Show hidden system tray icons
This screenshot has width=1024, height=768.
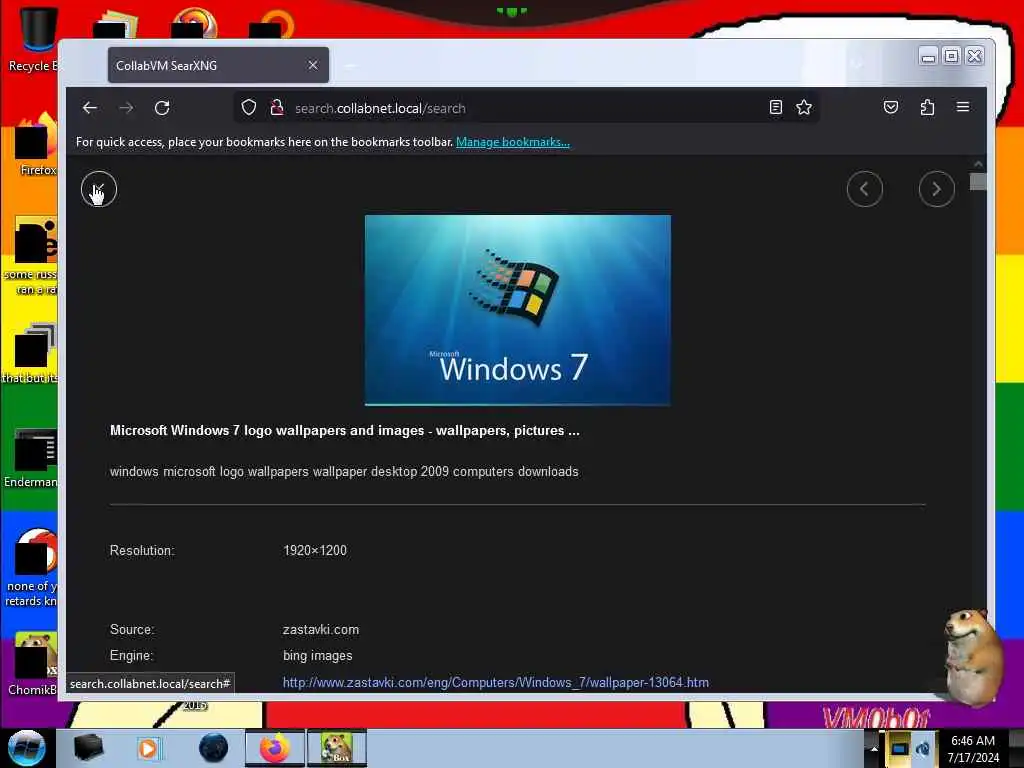(874, 748)
